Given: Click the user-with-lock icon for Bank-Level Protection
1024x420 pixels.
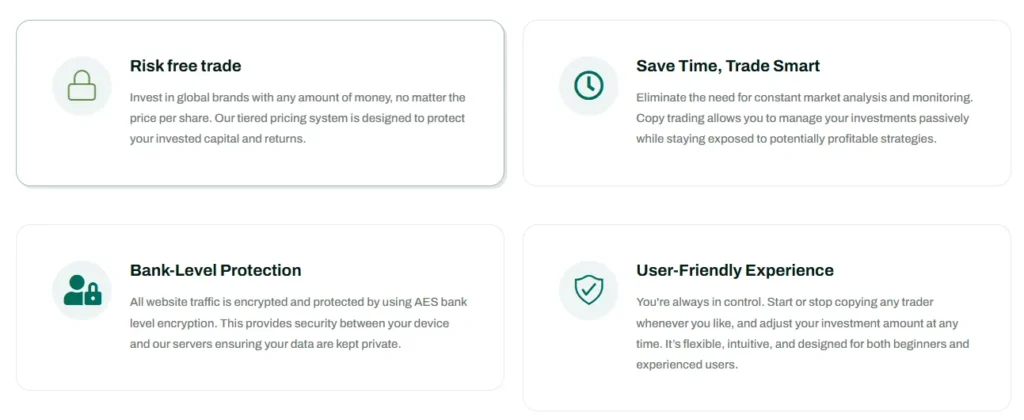Looking at the screenshot, I should pyautogui.click(x=82, y=290).
